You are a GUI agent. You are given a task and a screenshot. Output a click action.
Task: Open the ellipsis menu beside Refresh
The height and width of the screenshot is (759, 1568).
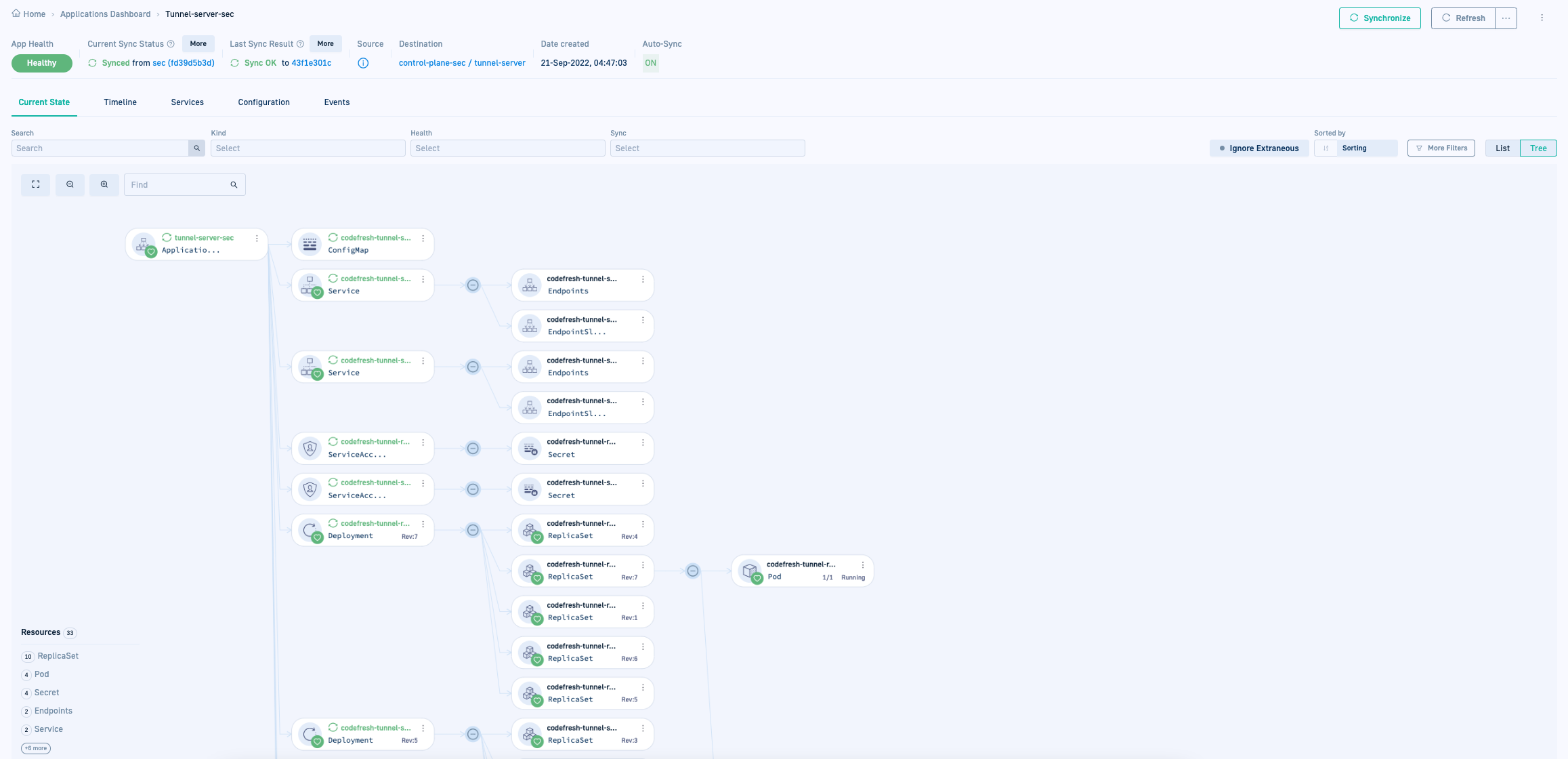(x=1506, y=18)
